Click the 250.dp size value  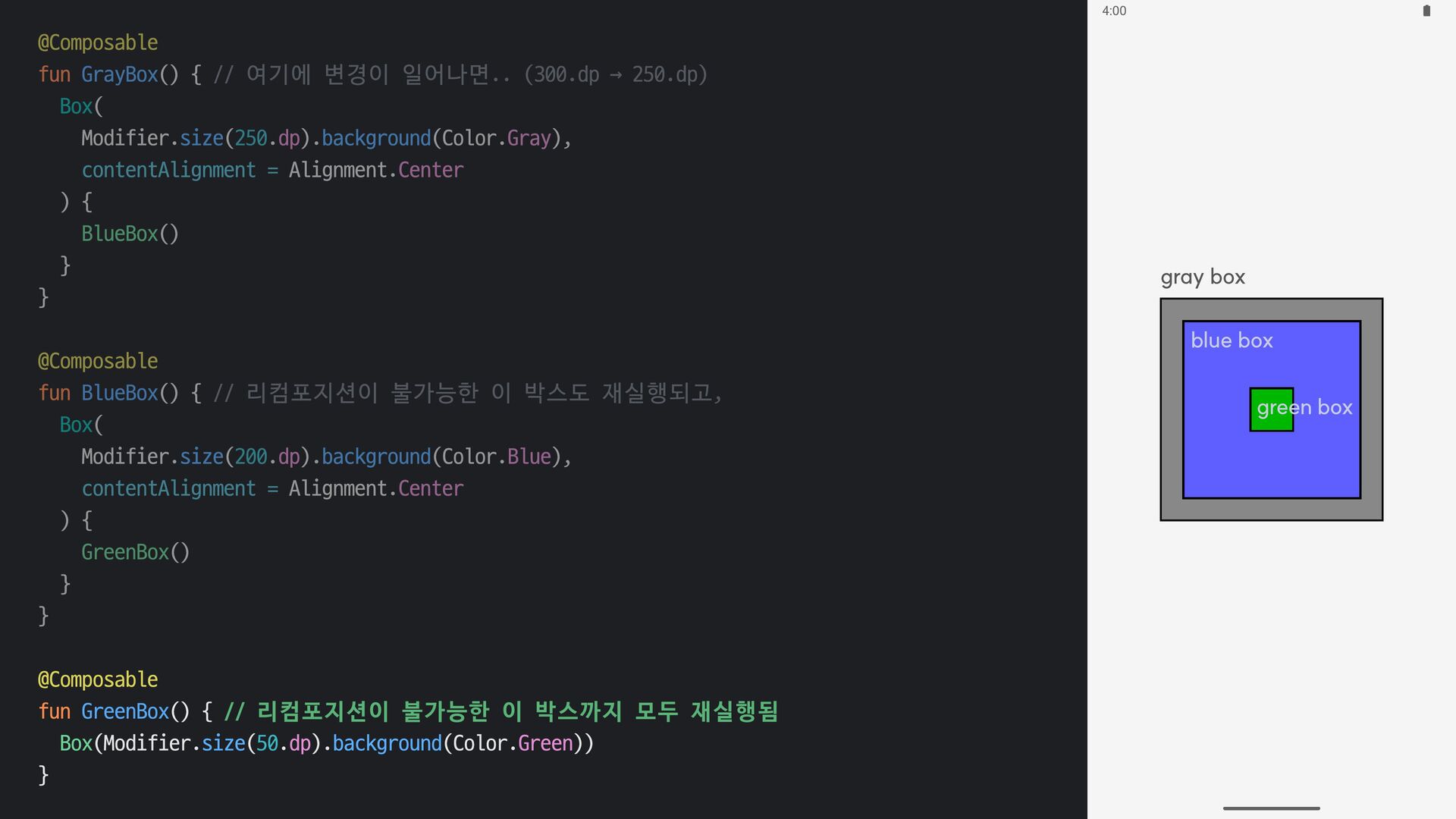(267, 138)
